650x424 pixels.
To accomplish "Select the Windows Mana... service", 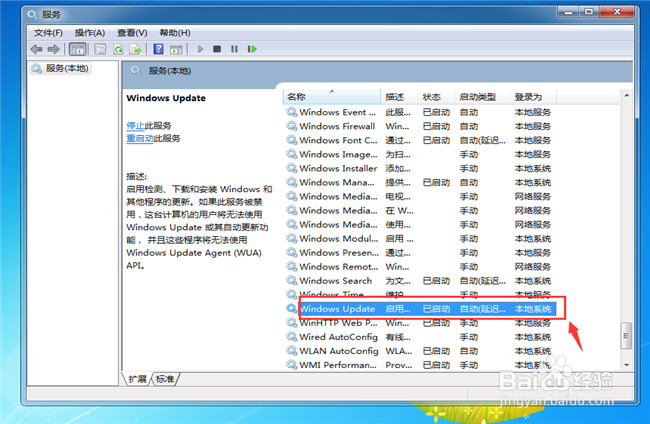I will coord(420,183).
